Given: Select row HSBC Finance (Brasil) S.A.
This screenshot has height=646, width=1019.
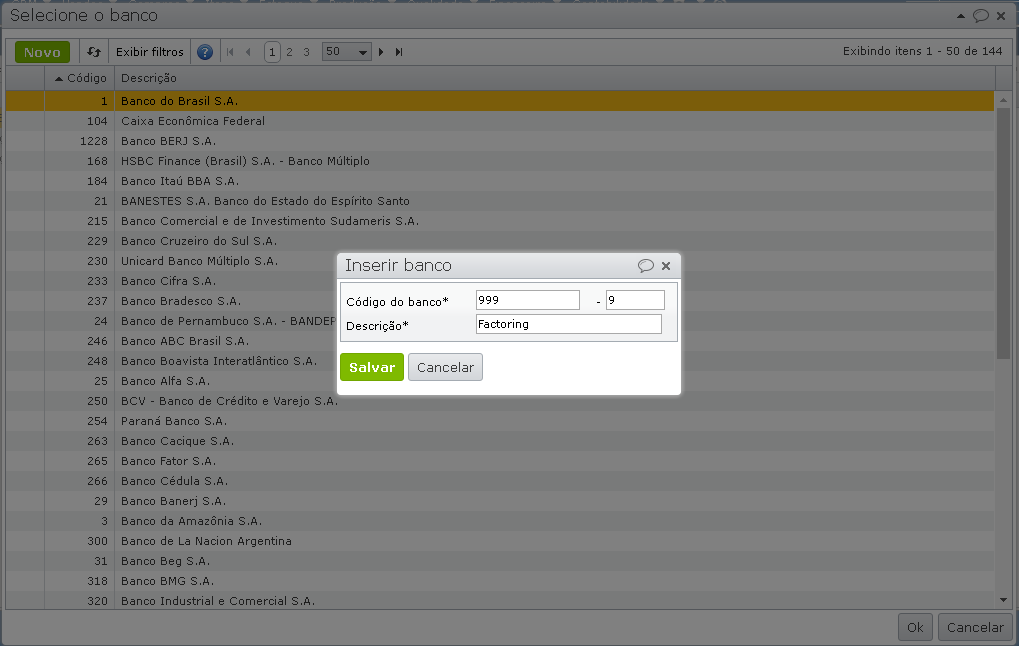Looking at the screenshot, I should [x=500, y=161].
